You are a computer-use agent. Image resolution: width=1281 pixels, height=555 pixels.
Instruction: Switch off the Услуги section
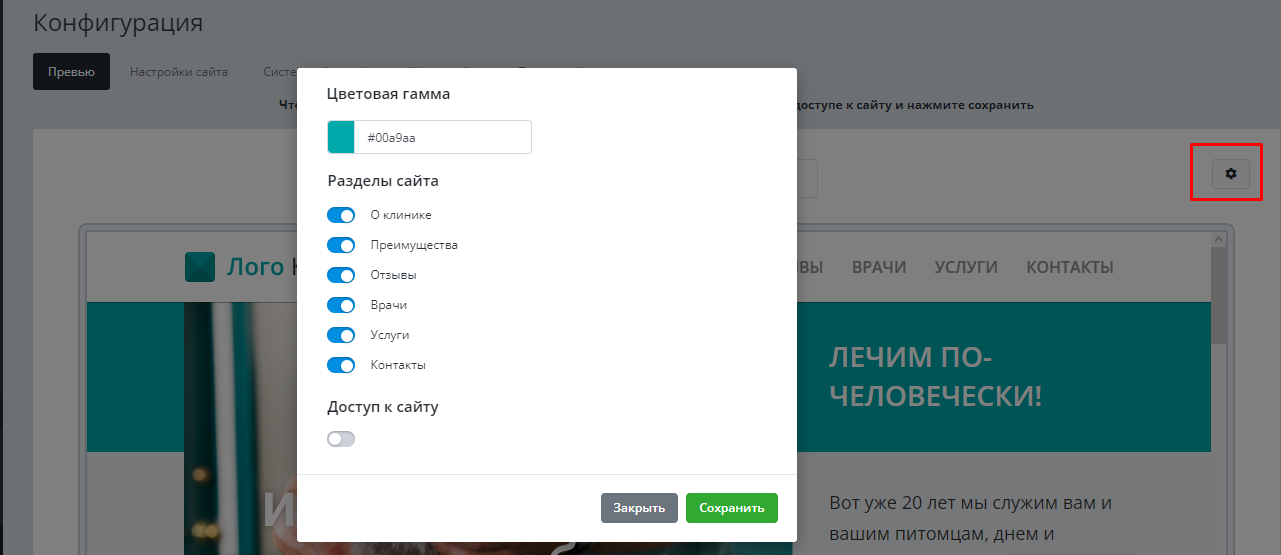tap(341, 335)
